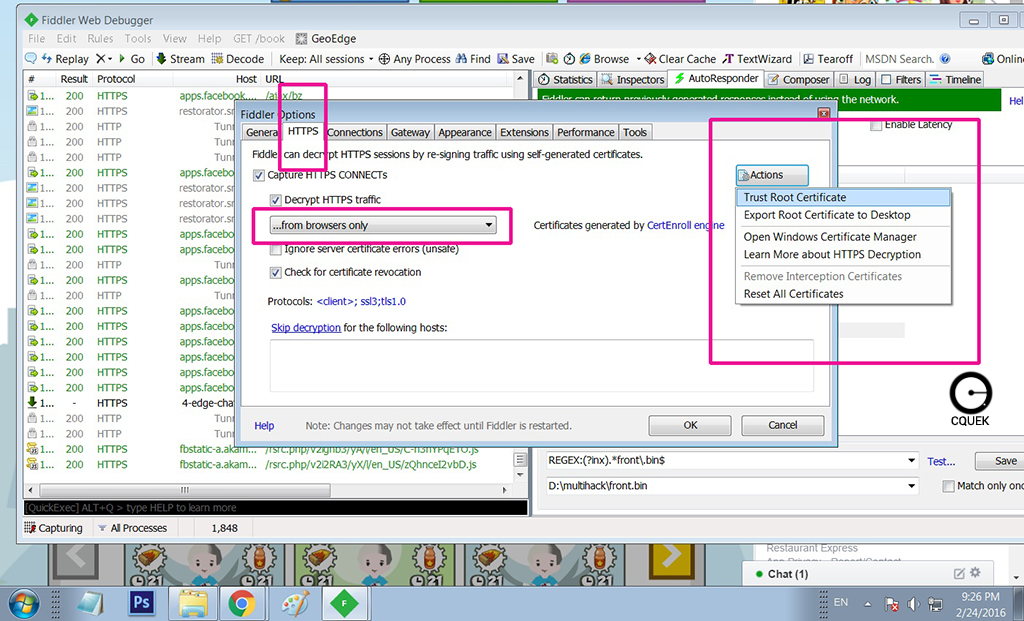Open the All Processes filter
1024x621 pixels.
pos(133,528)
